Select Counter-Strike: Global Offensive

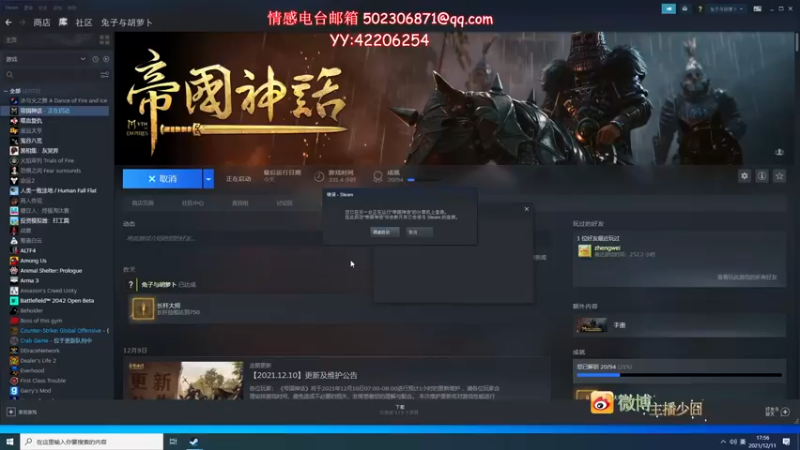[59, 331]
